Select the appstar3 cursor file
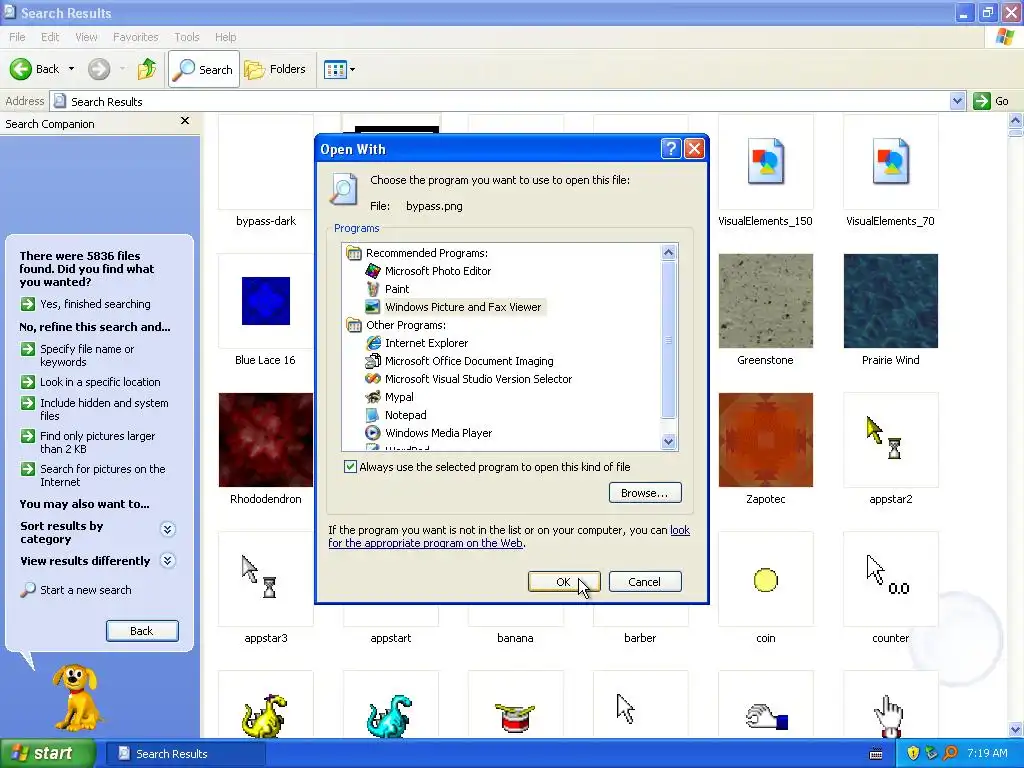This screenshot has width=1024, height=768. [x=266, y=579]
